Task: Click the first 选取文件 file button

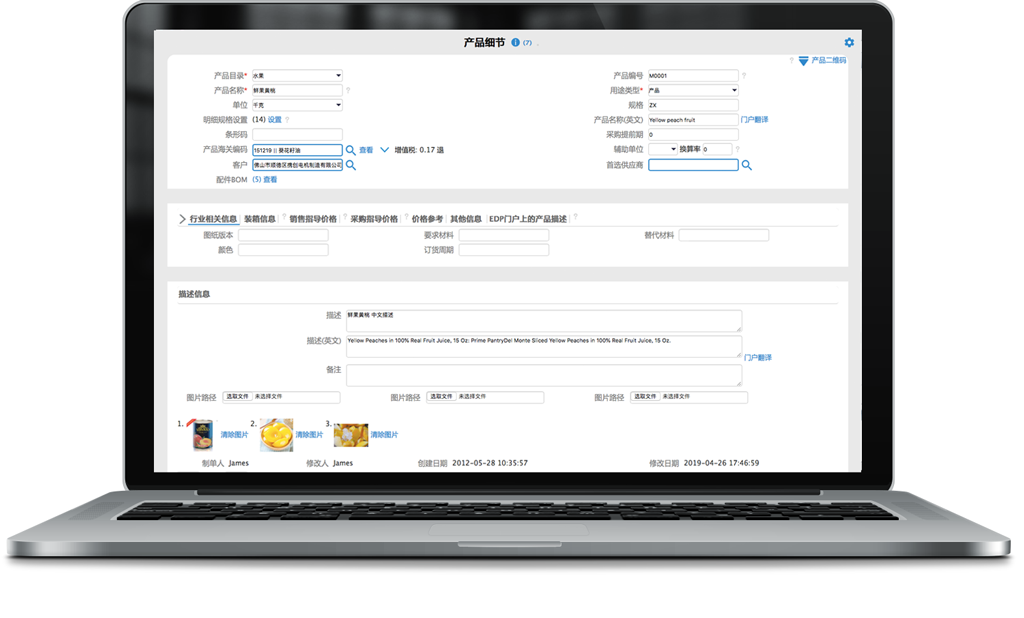Action: pyautogui.click(x=237, y=397)
